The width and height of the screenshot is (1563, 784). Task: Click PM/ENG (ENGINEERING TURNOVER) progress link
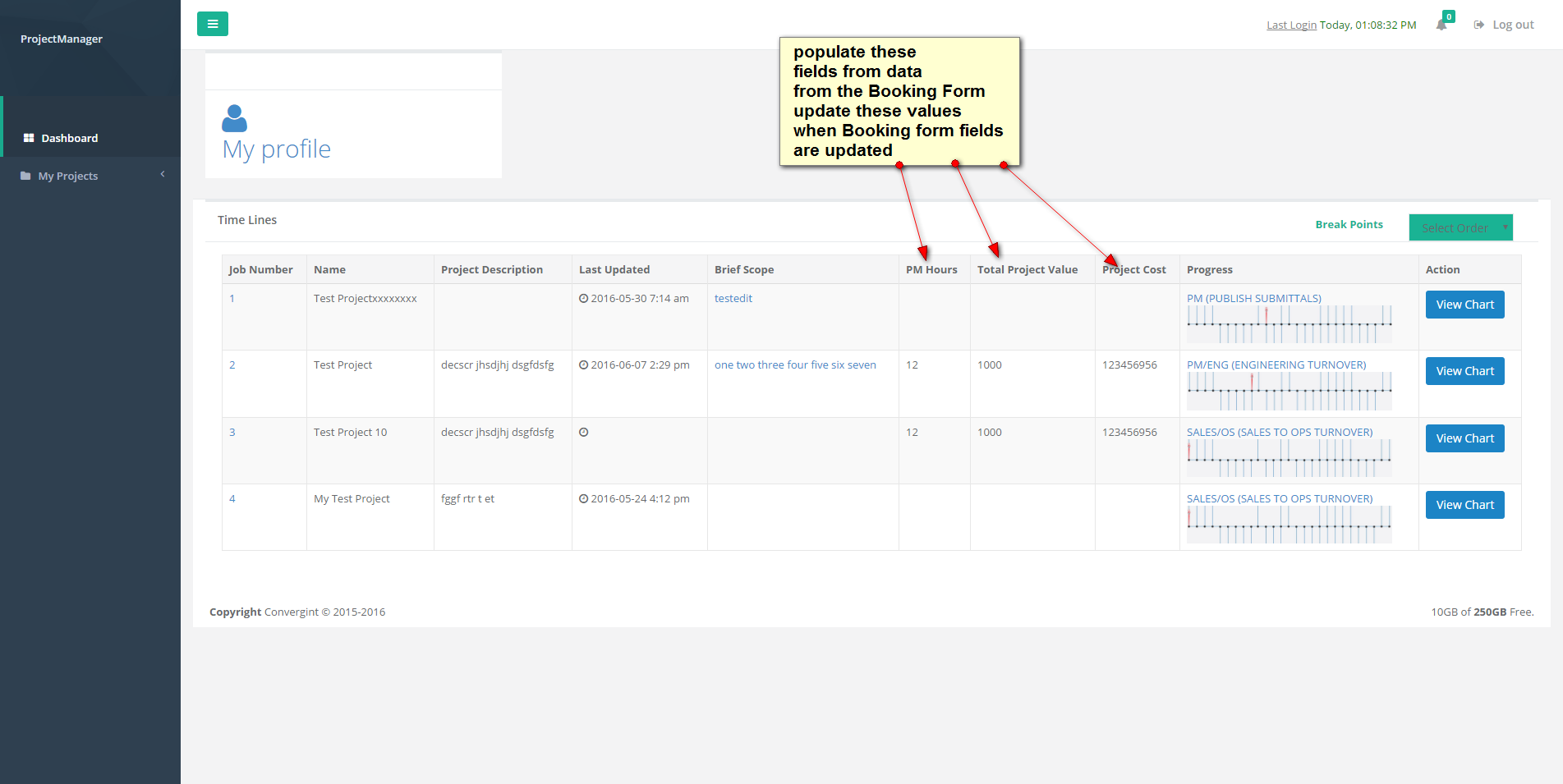click(x=1276, y=364)
